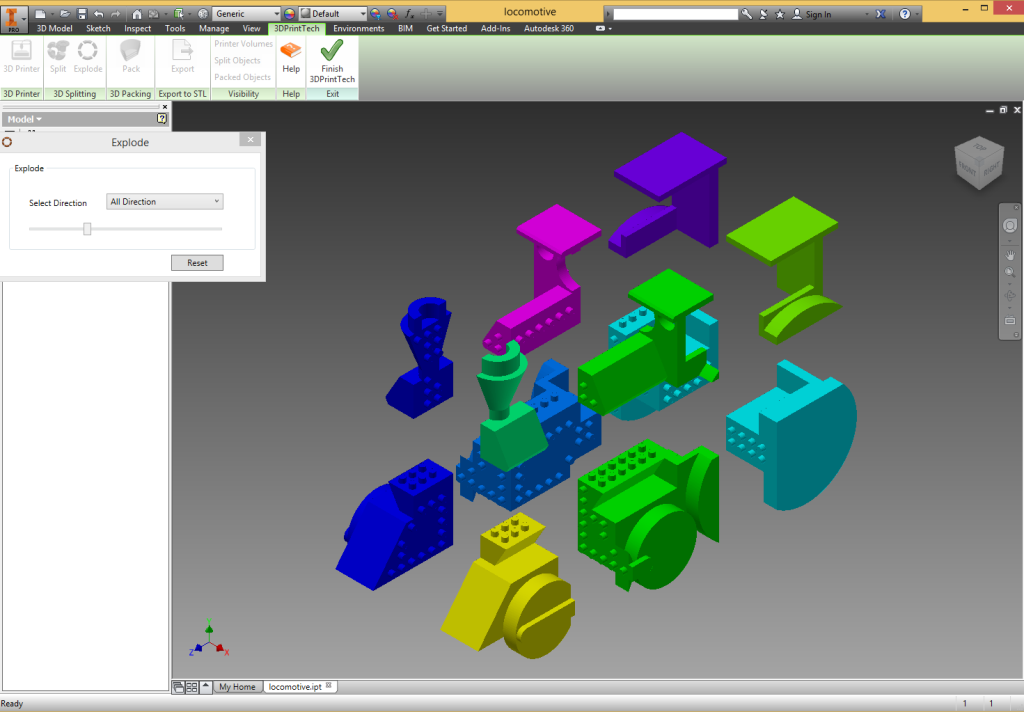
Task: Click the Save icon in quick access toolbar
Action: 82,14
